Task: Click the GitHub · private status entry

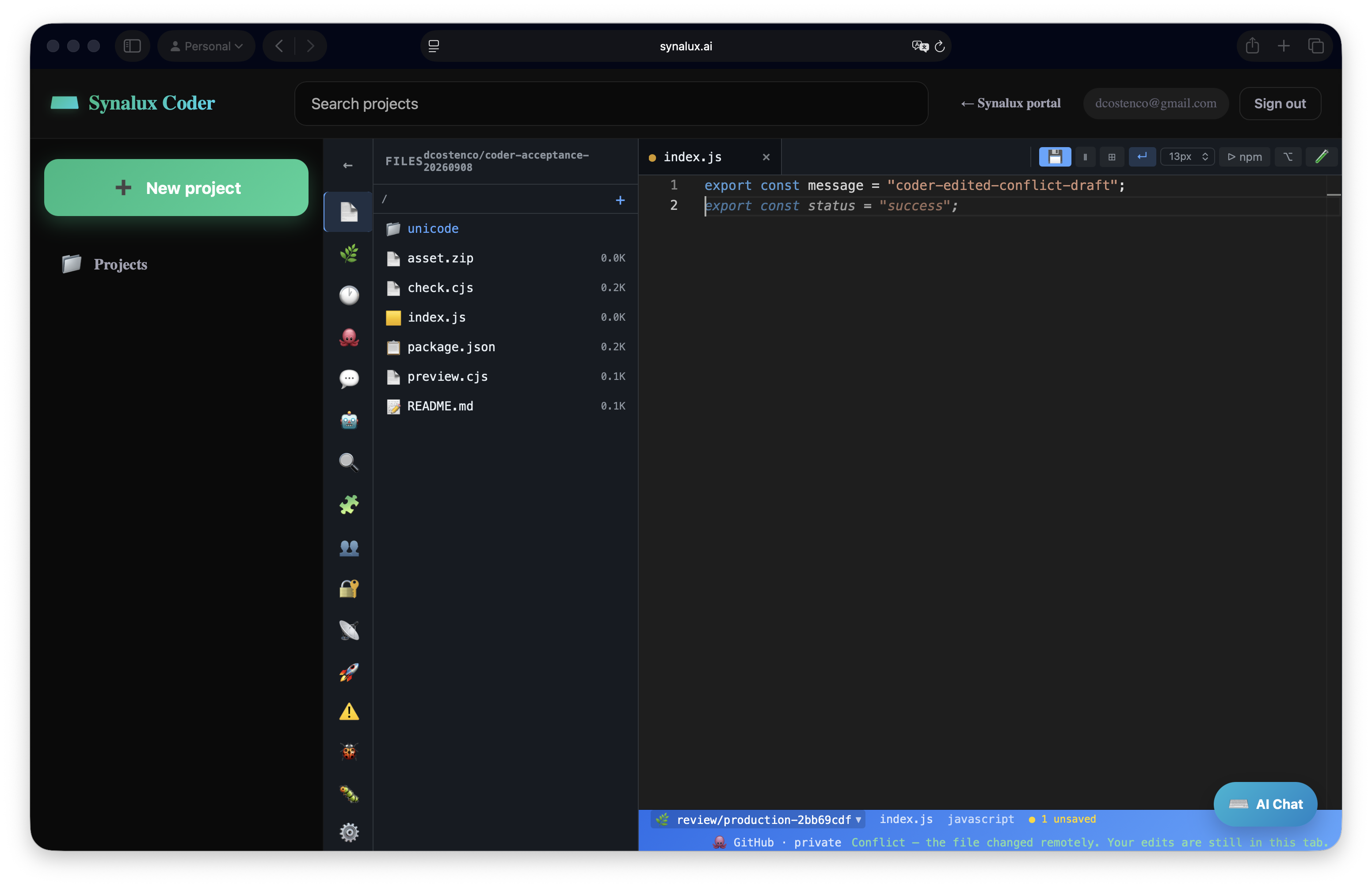Action: click(x=777, y=842)
